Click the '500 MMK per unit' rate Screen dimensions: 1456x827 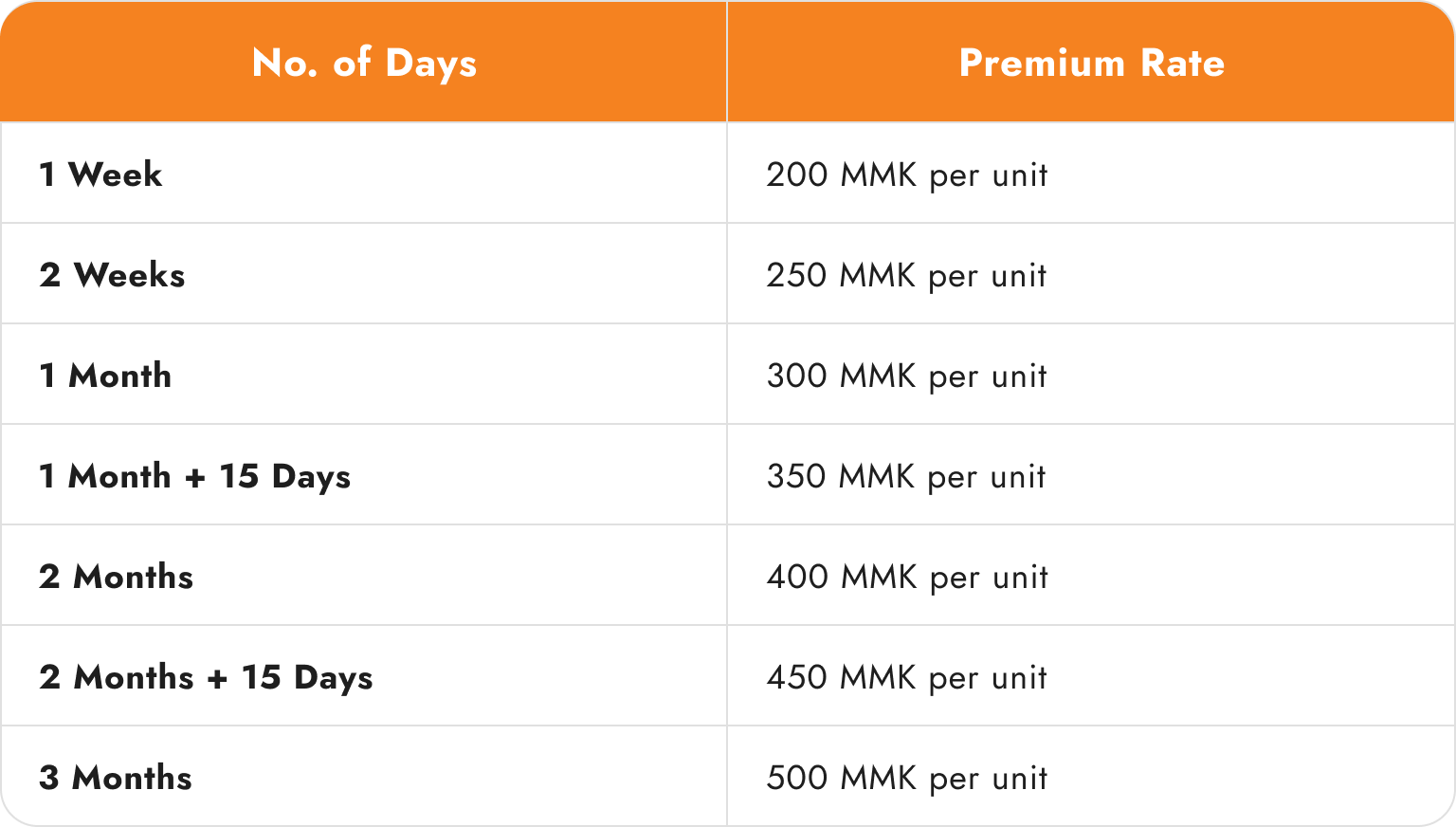(907, 779)
